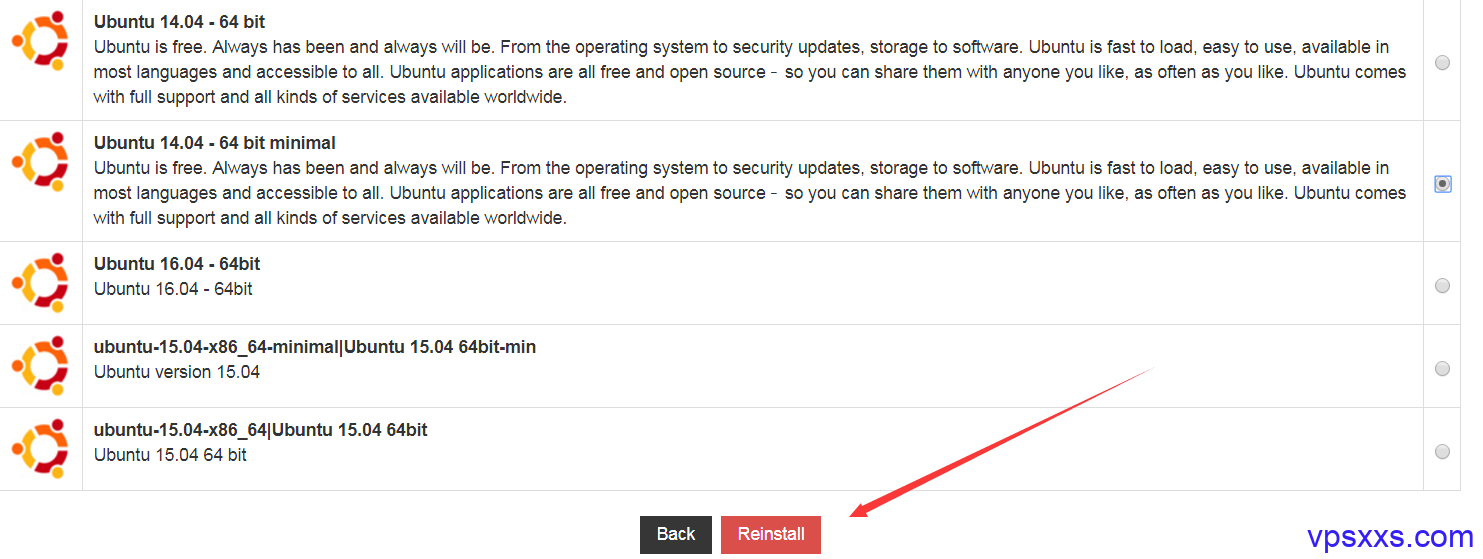The height and width of the screenshot is (559, 1483).
Task: Select the Ubuntu 14.04 - 64 bit radio button
Action: click(1442, 62)
